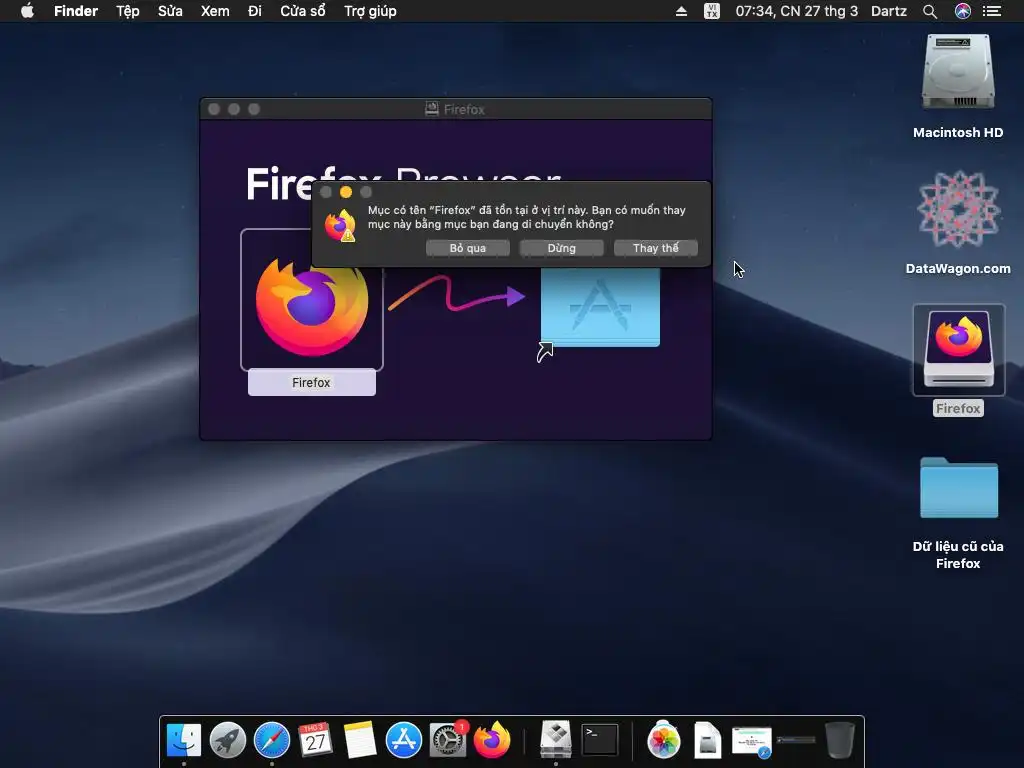Click the eject icon in menu bar
The width and height of the screenshot is (1024, 768).
681,11
